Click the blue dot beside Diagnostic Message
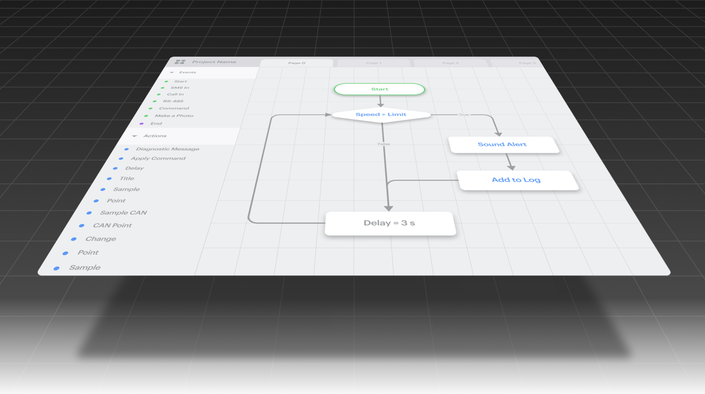This screenshot has width=705, height=394. (126, 149)
